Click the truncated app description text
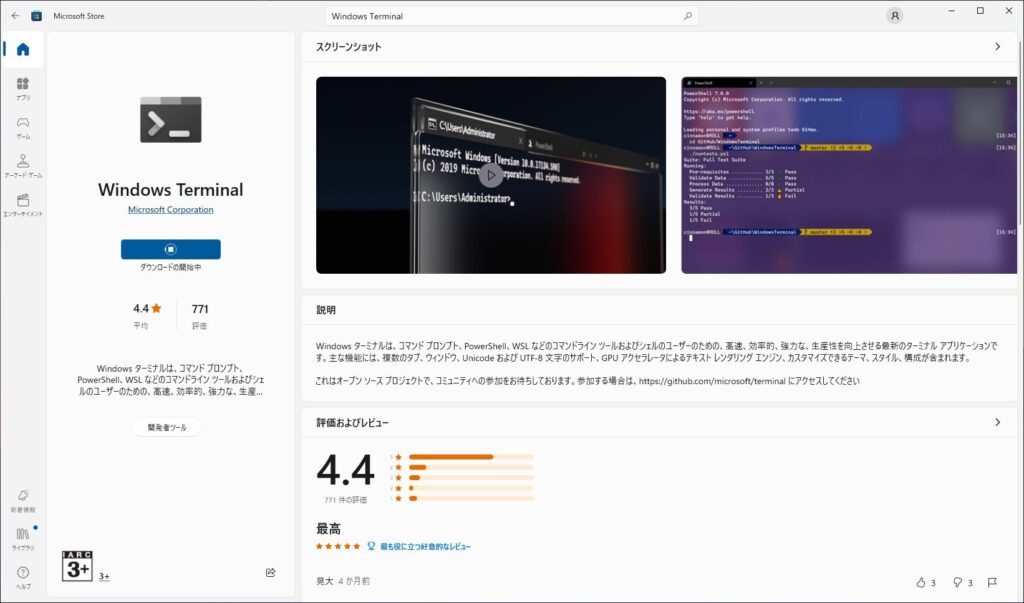1024x603 pixels. [x=170, y=380]
